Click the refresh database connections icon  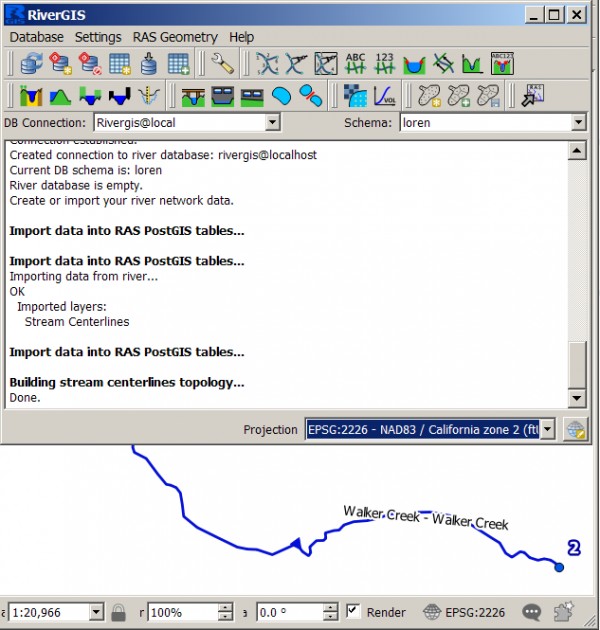(x=32, y=65)
